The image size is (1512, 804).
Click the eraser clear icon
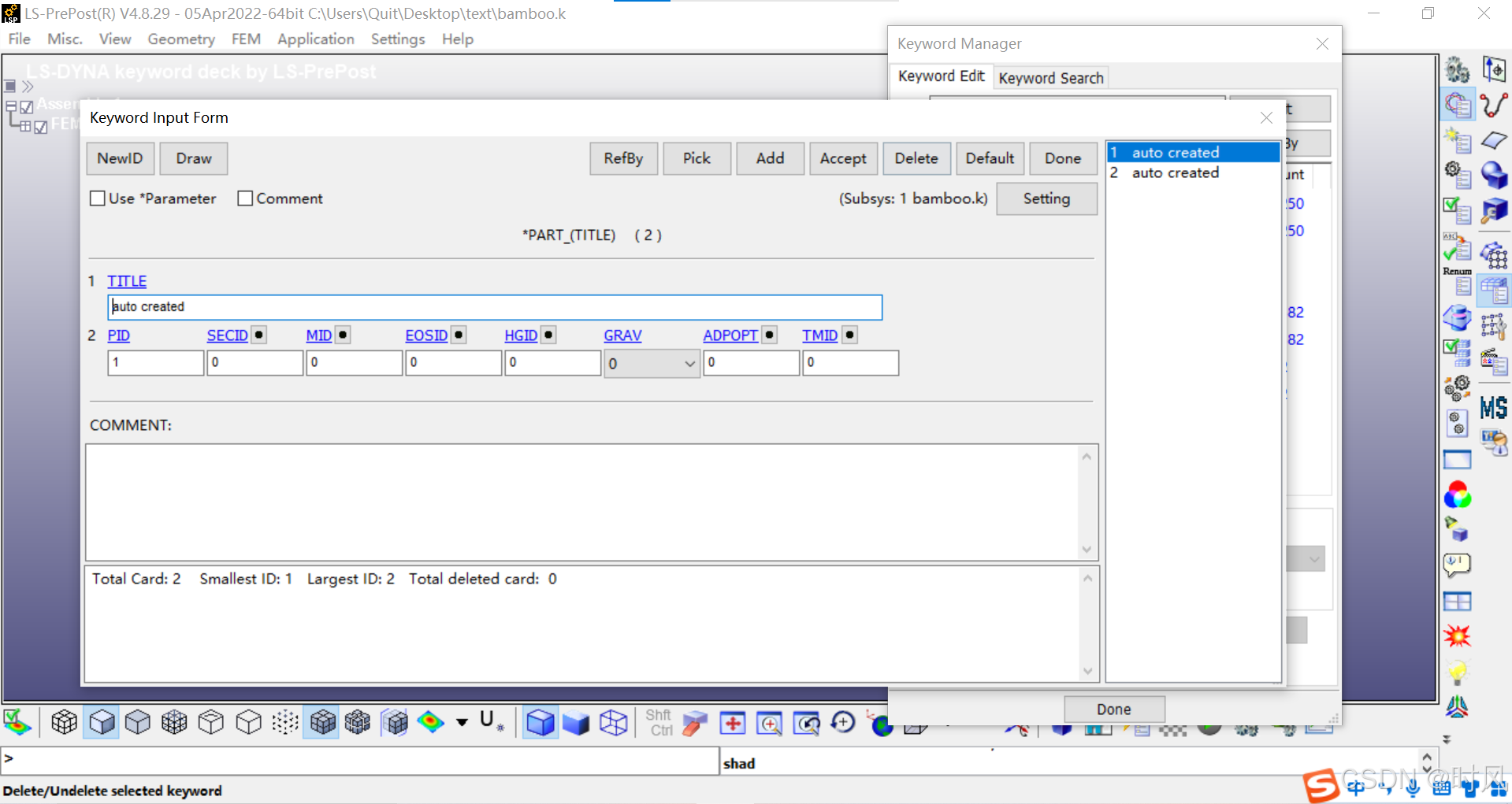tap(694, 723)
